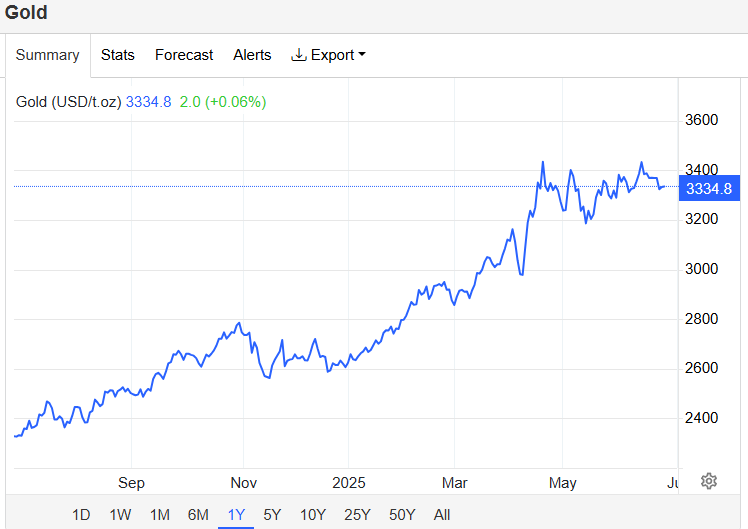748x529 pixels.
Task: Open the Forecast tab
Action: (184, 55)
